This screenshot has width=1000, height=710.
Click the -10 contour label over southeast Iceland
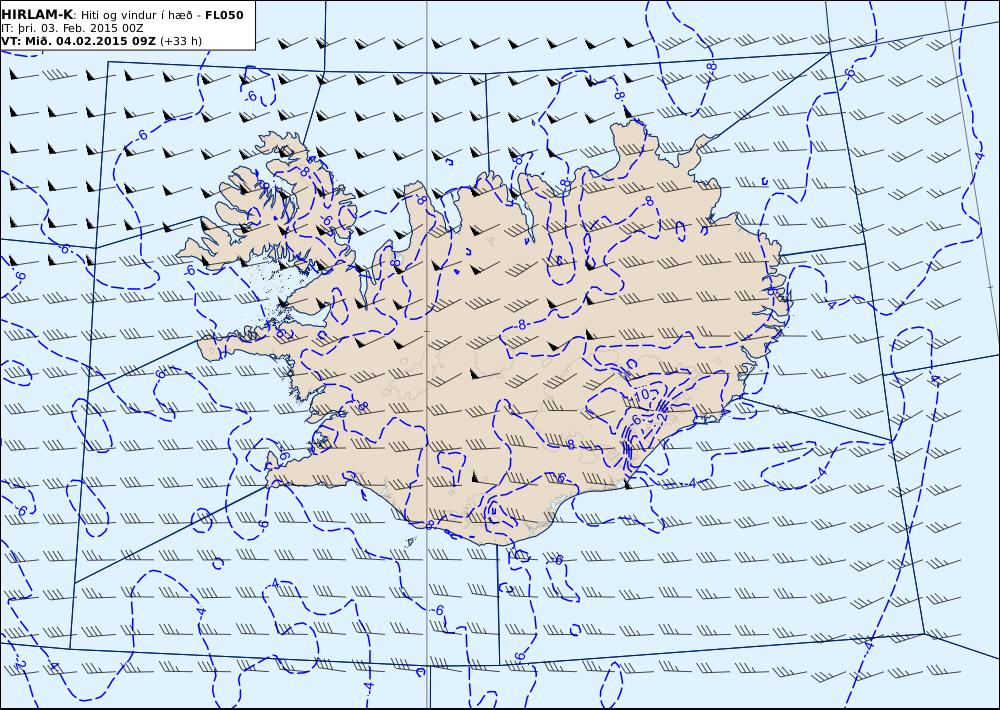640,394
